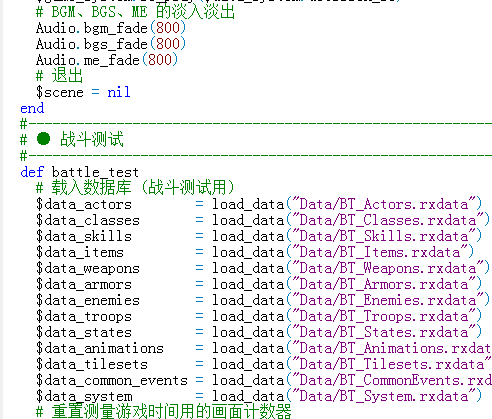Image resolution: width=492 pixels, height=419 pixels.
Task: Click the comment "# 退出"
Action: (x=59, y=76)
